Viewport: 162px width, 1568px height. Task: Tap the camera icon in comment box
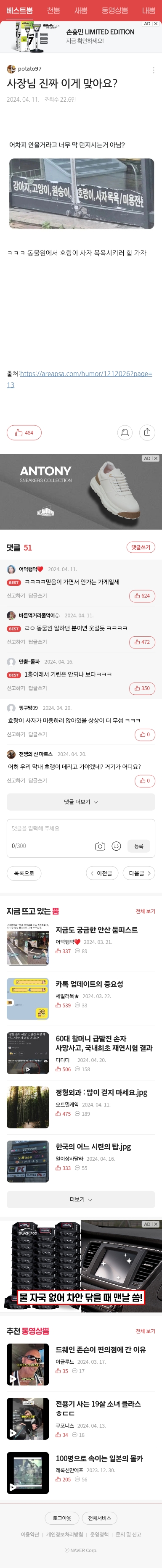point(101,846)
